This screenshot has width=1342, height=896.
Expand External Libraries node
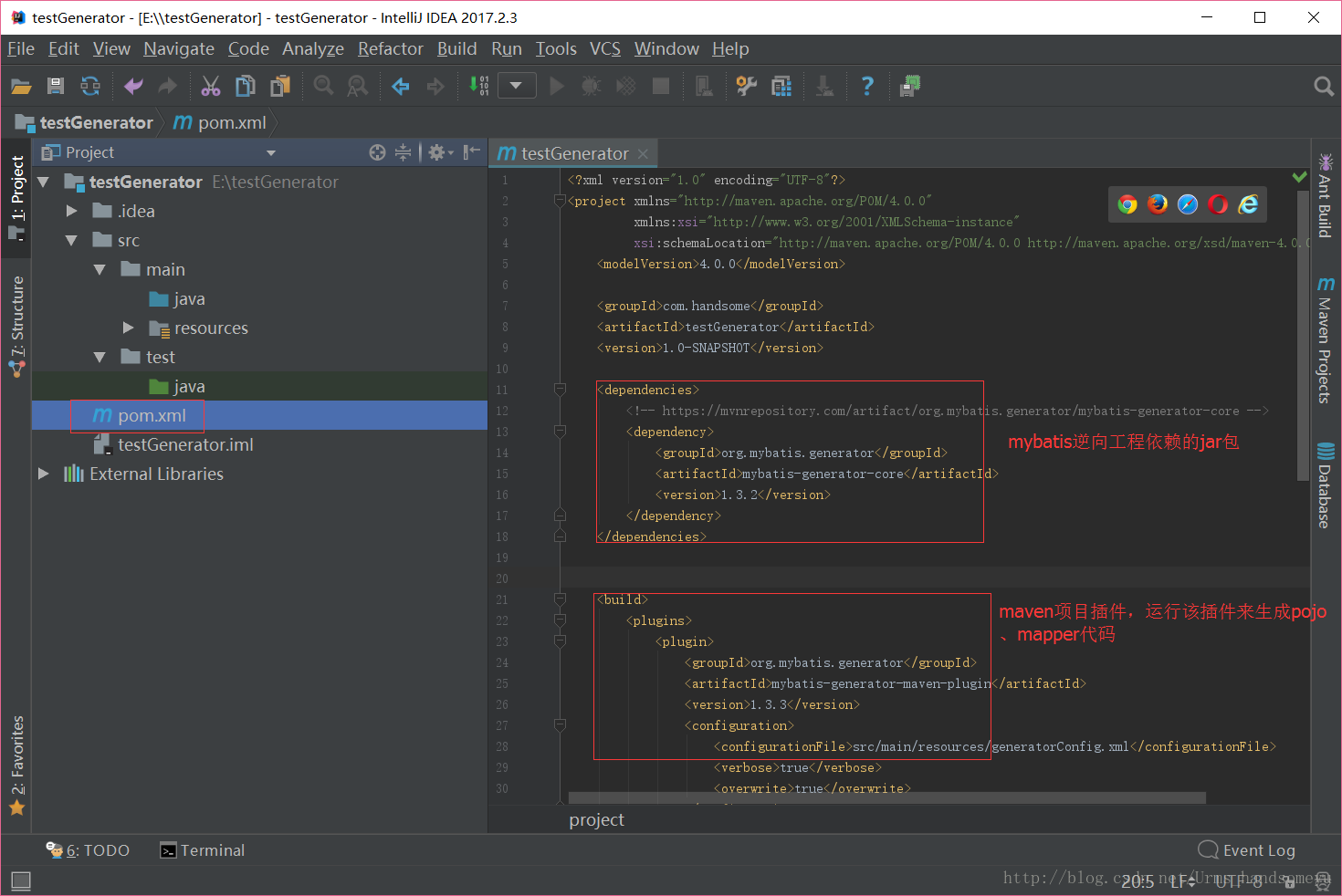click(x=43, y=474)
